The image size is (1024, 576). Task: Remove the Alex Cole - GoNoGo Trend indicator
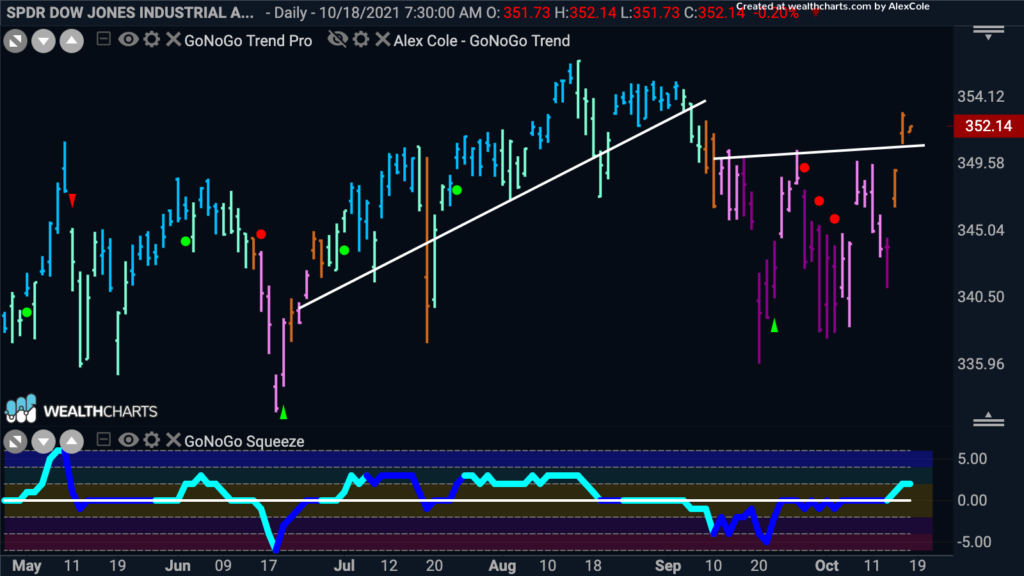pos(383,40)
